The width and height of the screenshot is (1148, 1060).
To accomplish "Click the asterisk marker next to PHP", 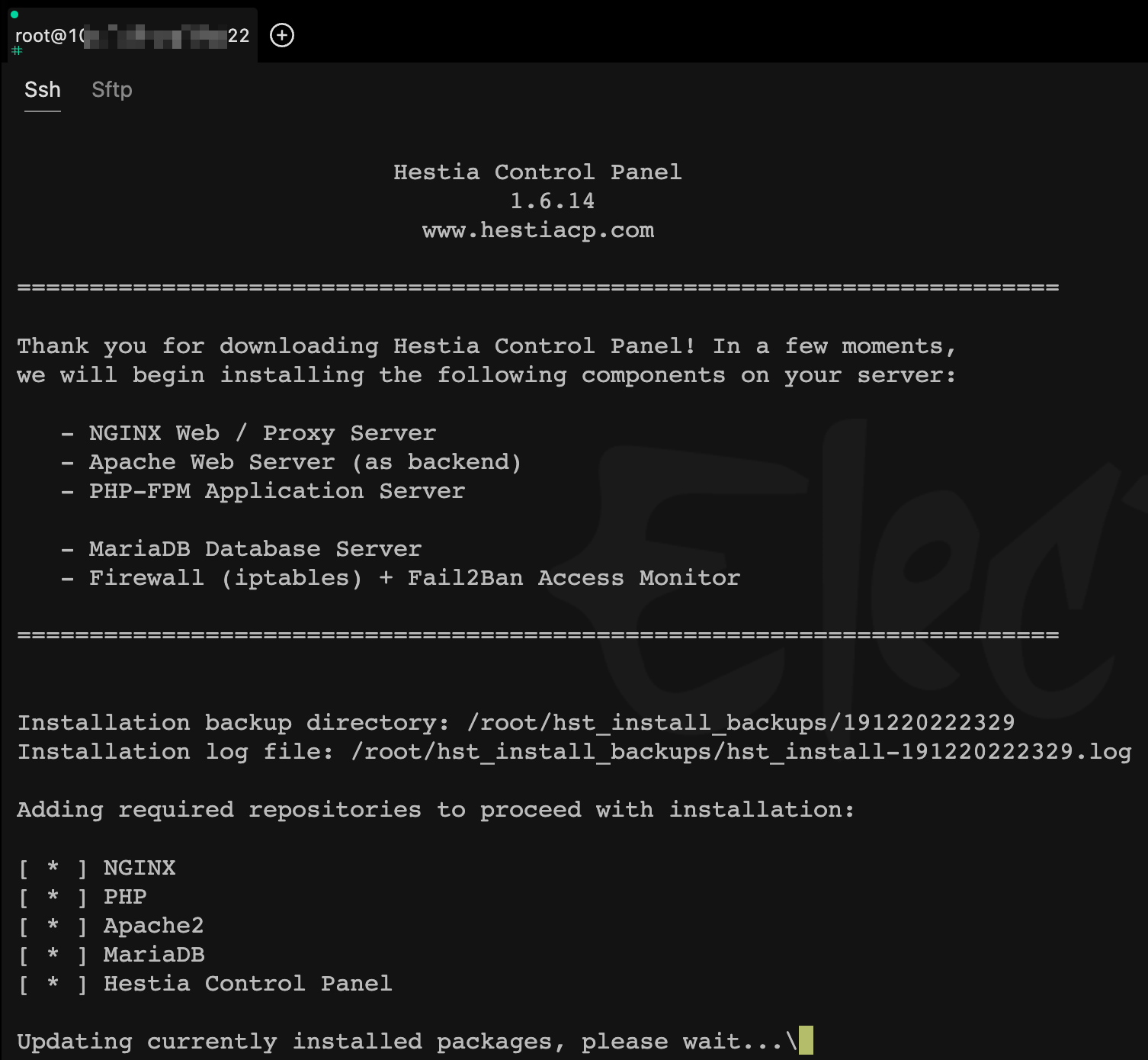I will pos(53,897).
